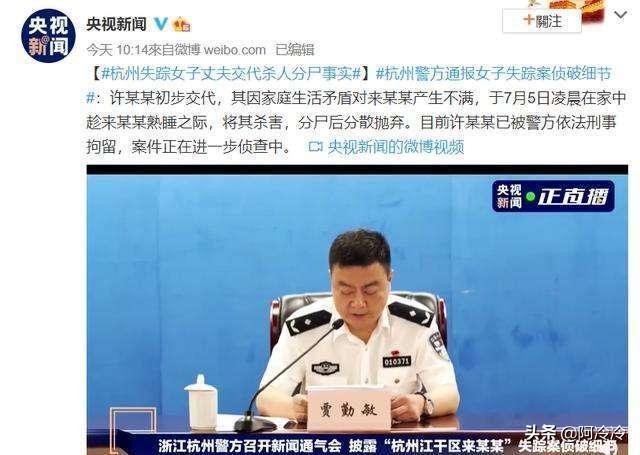Play the press conference video thumbnail

click(357, 310)
